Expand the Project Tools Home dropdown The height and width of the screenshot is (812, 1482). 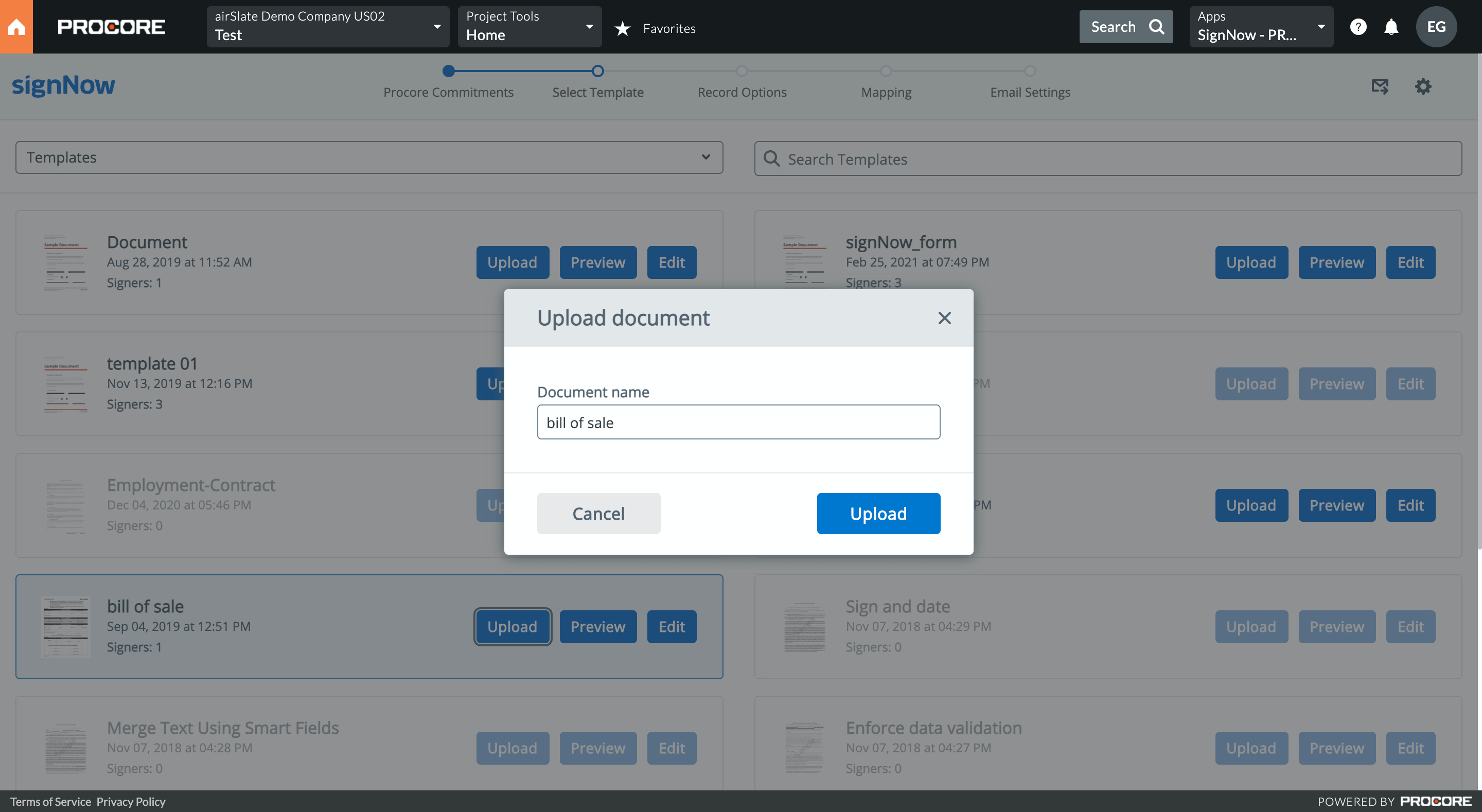530,26
